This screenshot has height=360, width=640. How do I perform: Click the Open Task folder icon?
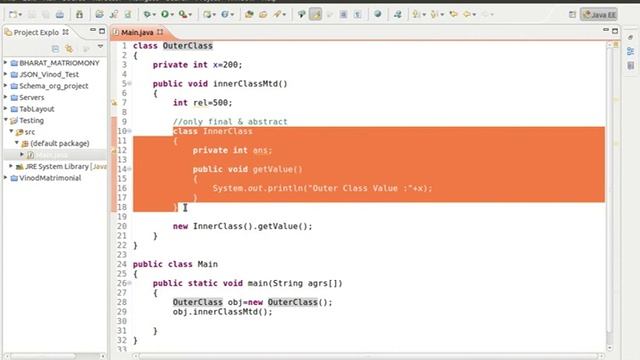point(263,15)
